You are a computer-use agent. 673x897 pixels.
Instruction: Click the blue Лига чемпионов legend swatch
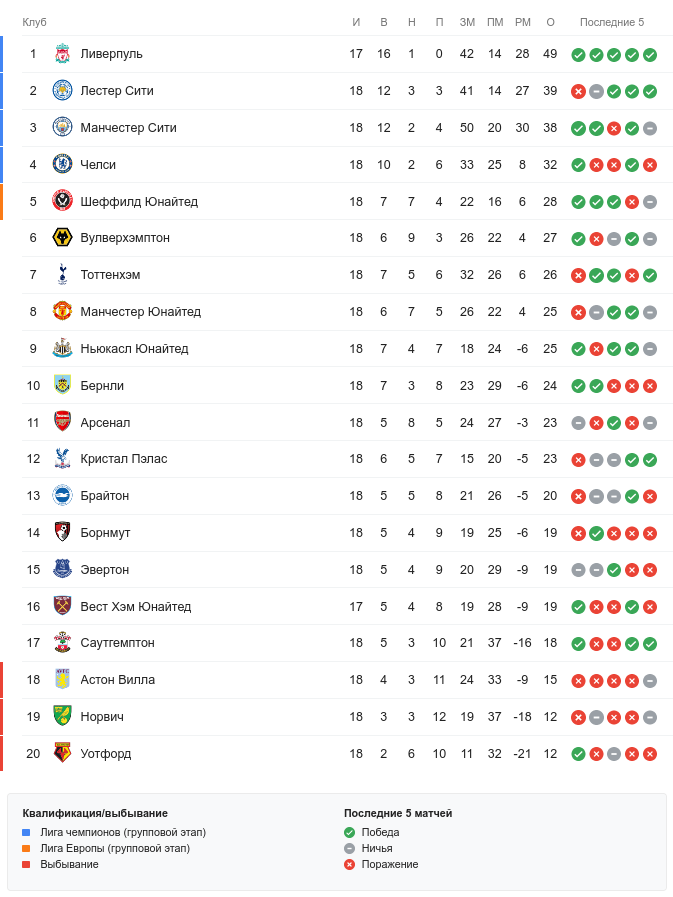(x=27, y=832)
